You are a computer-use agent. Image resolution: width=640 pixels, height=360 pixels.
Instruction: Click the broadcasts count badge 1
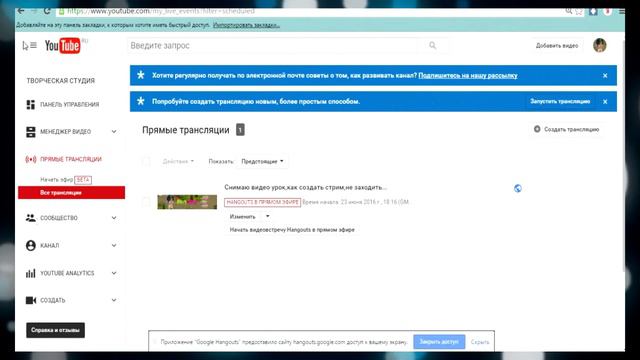point(240,130)
